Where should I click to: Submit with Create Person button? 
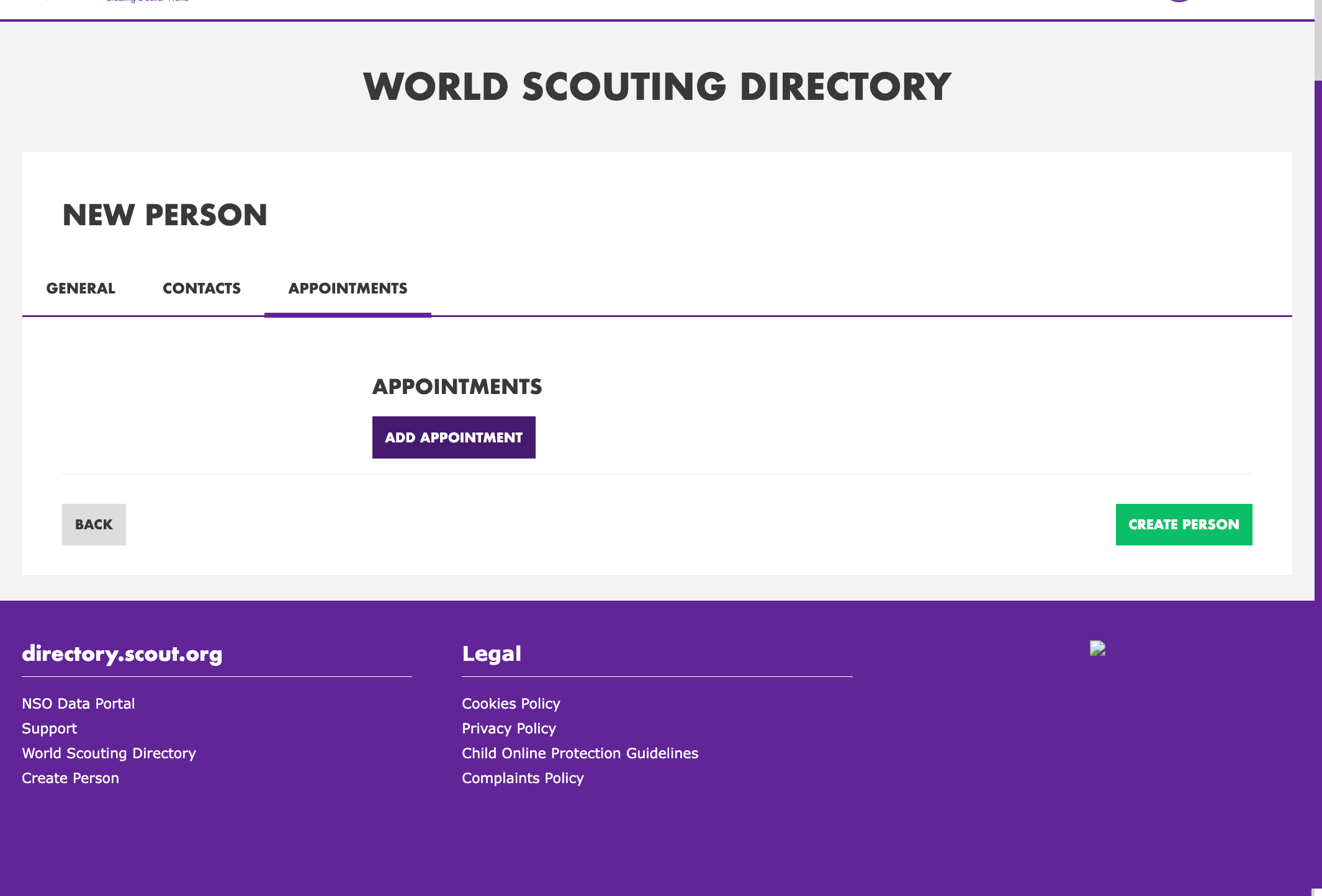pyautogui.click(x=1184, y=524)
